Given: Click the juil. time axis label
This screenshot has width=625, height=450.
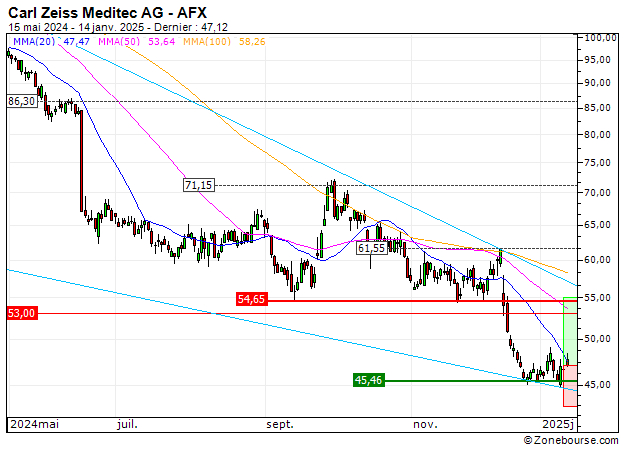Looking at the screenshot, I should coord(127,424).
